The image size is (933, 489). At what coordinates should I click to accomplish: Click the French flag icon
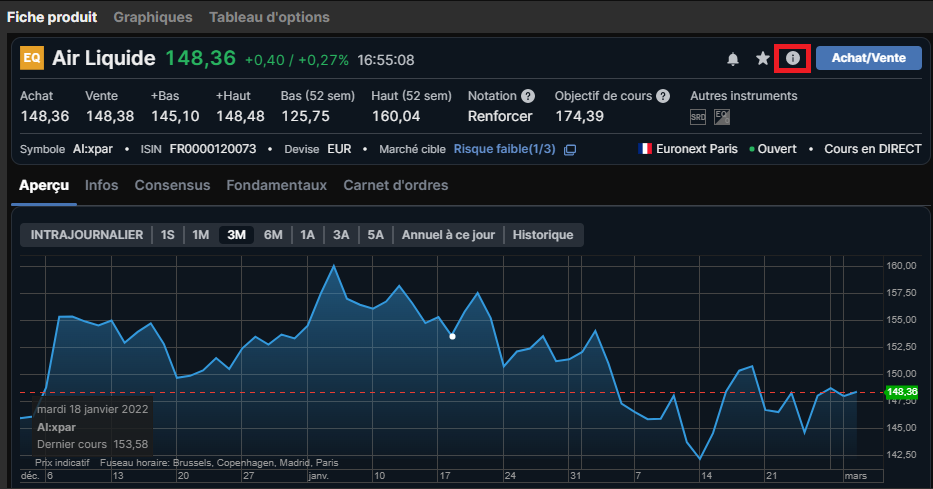click(645, 149)
